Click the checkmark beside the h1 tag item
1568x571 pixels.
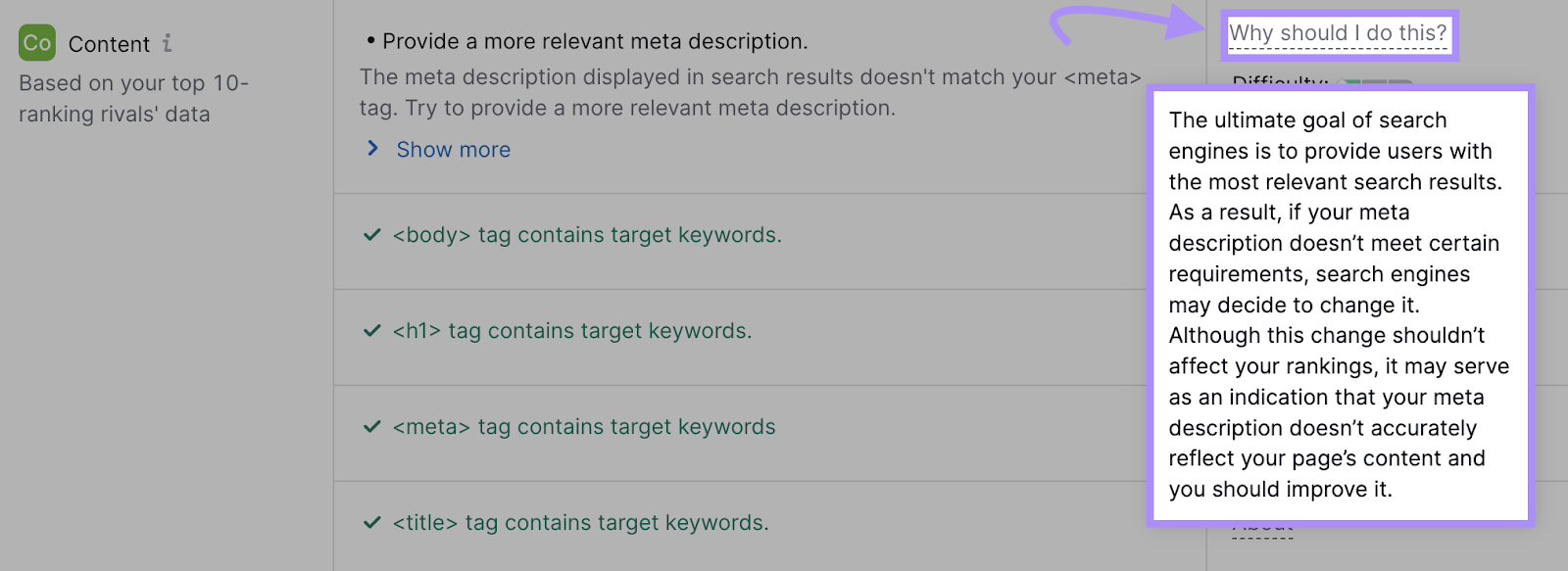pos(372,331)
